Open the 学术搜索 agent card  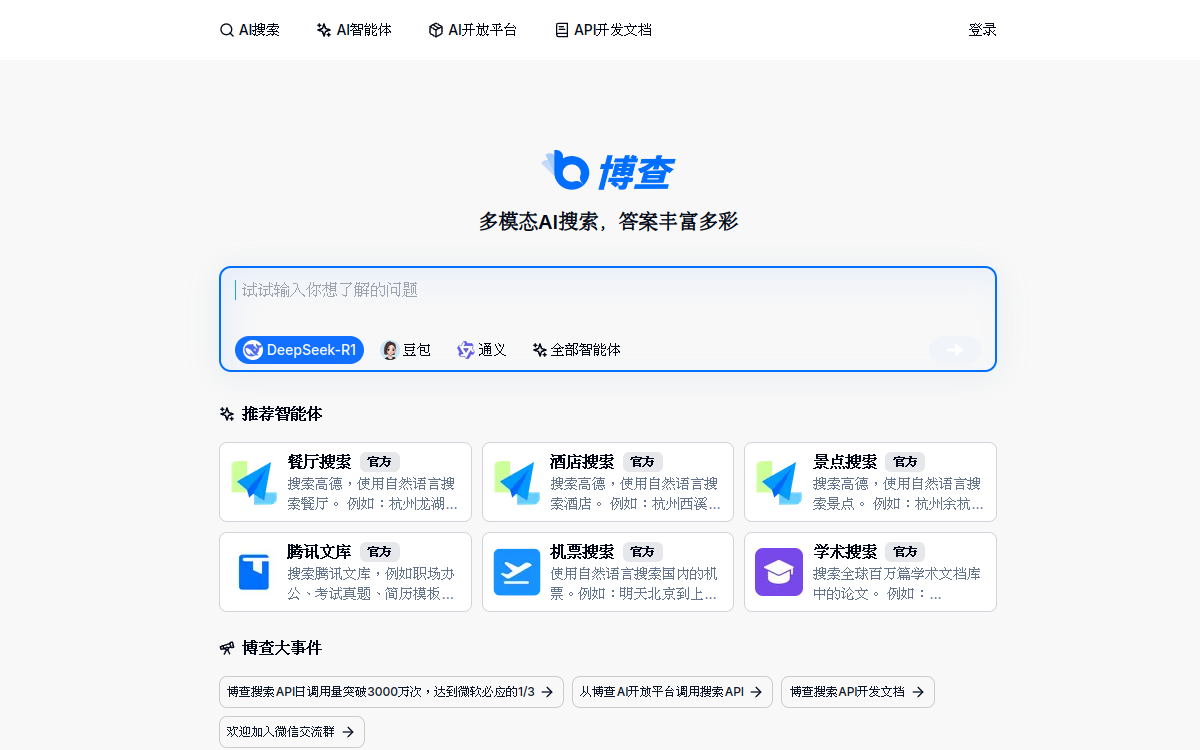point(870,572)
